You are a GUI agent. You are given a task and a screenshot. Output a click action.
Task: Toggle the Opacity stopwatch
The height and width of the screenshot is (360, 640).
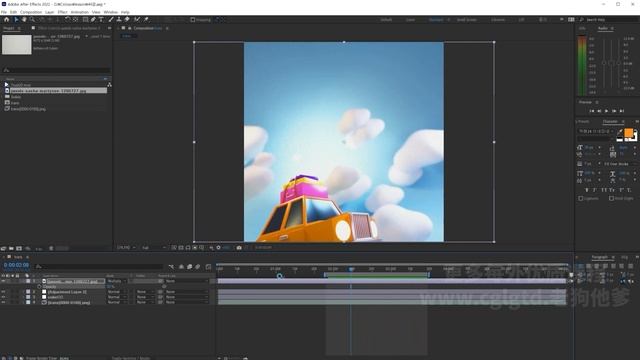pos(40,287)
